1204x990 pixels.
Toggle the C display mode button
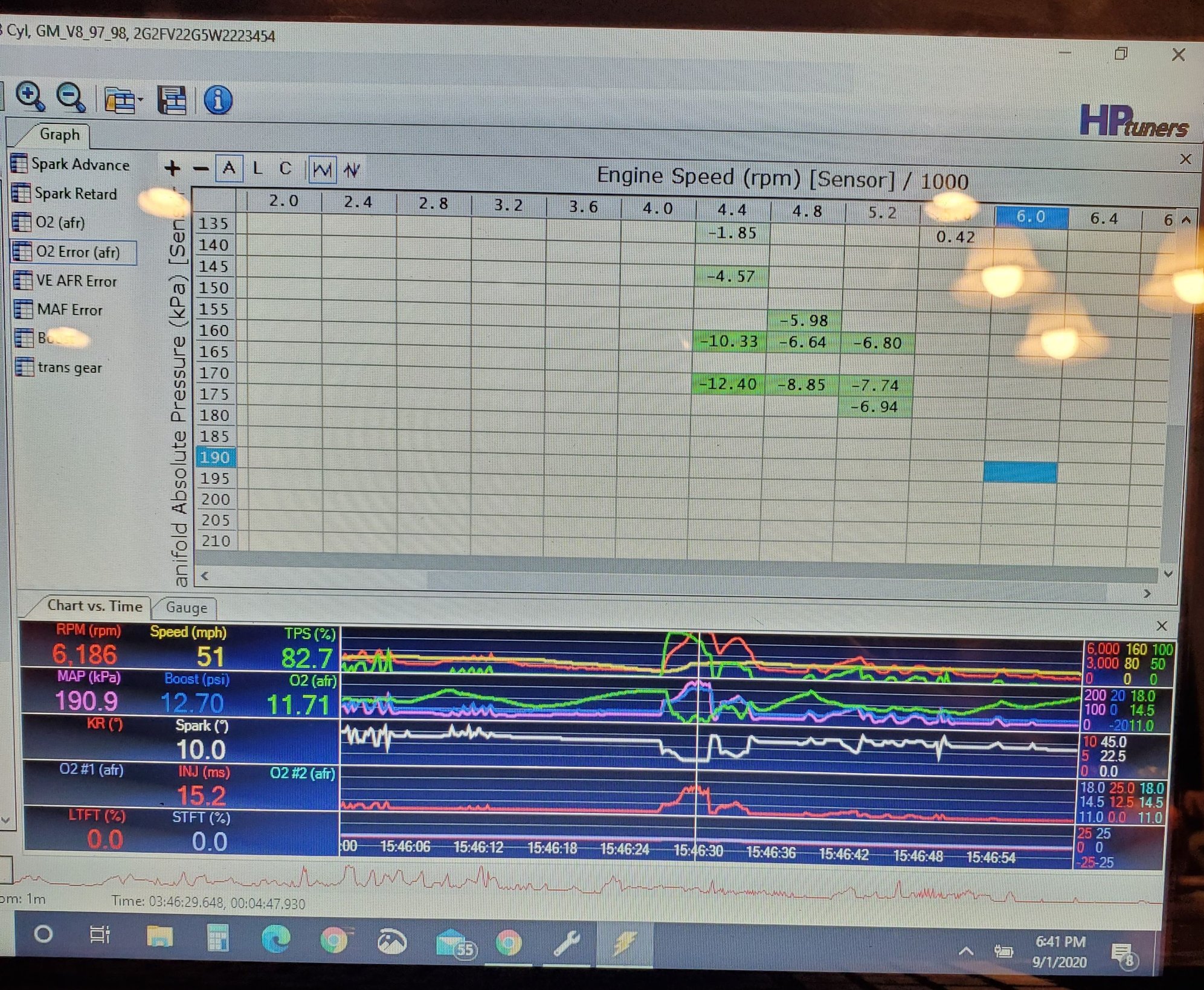coord(285,169)
